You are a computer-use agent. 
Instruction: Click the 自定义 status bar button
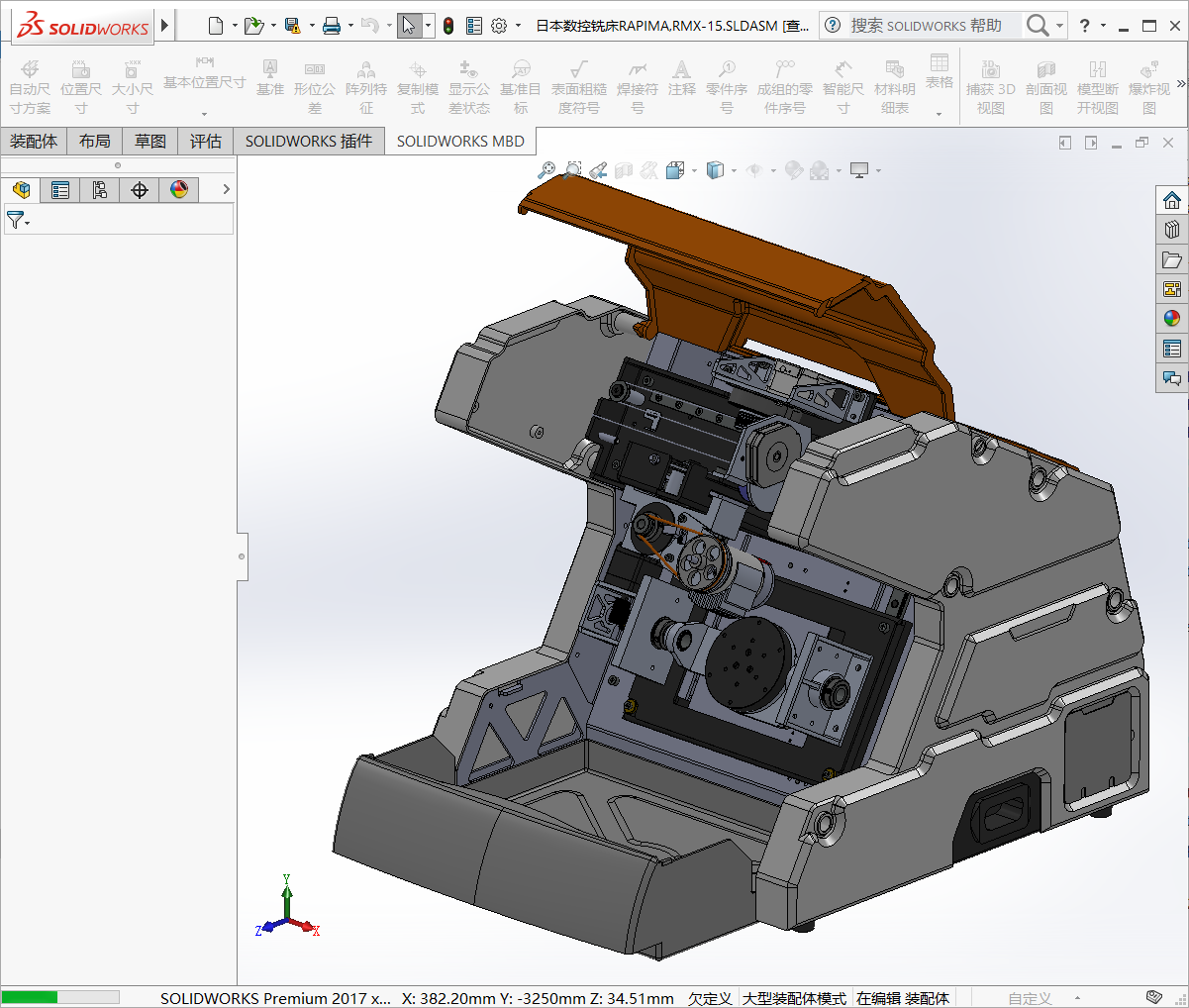click(x=1030, y=998)
